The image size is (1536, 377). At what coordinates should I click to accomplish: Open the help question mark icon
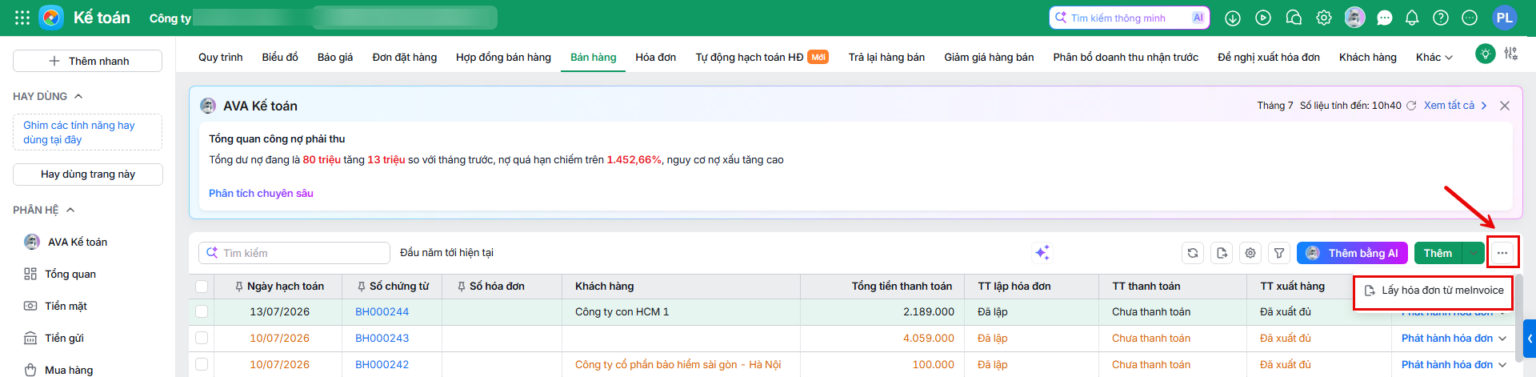coord(1440,17)
